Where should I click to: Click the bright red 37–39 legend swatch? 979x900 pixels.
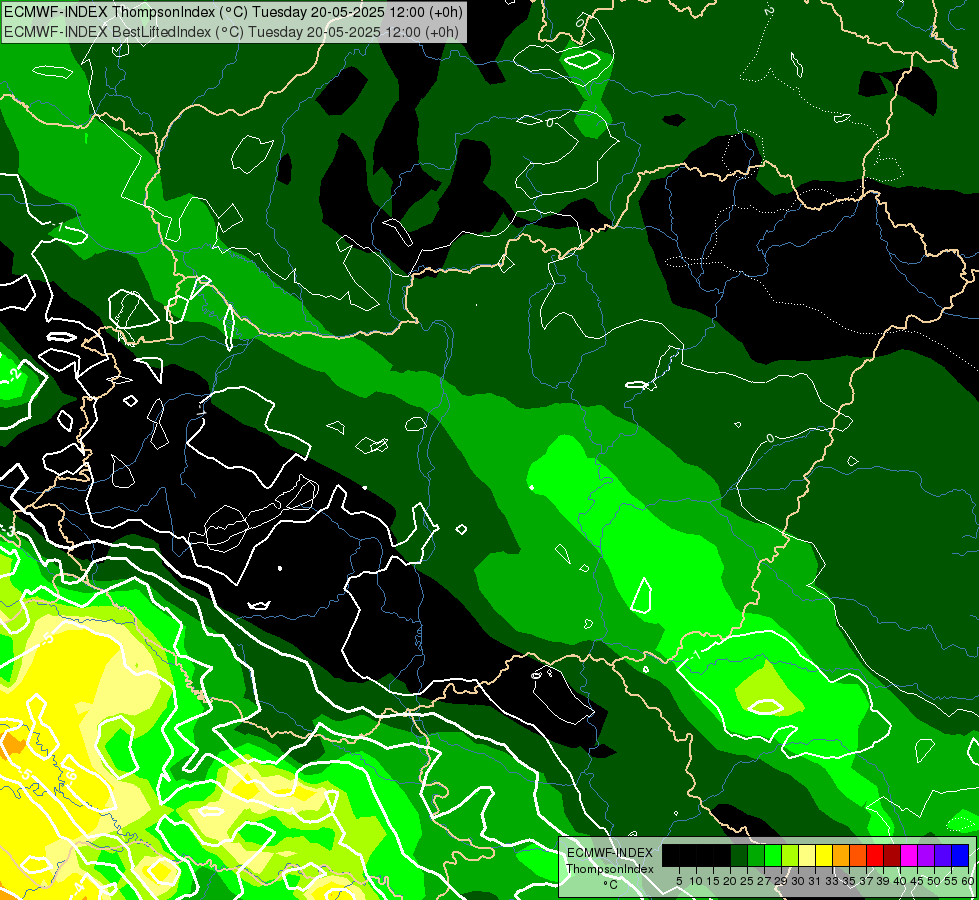[x=875, y=855]
